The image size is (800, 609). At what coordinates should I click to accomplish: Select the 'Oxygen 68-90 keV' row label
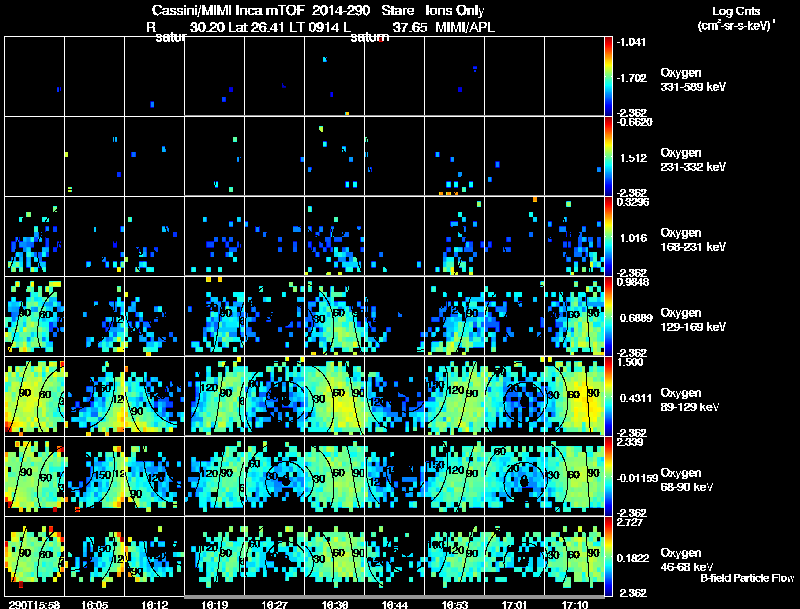coord(687,480)
